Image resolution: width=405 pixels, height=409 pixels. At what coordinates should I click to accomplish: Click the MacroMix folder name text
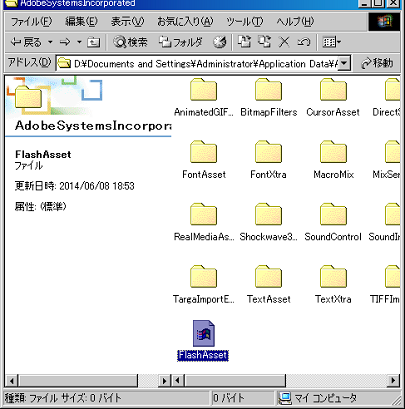(x=333, y=174)
